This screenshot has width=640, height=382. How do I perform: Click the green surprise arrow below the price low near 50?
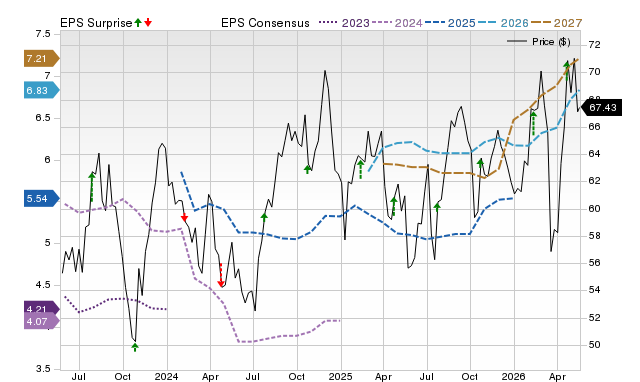[135, 347]
